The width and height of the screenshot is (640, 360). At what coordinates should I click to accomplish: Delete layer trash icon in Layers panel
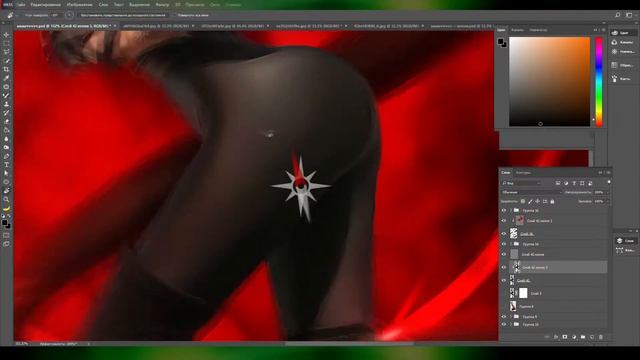point(601,337)
